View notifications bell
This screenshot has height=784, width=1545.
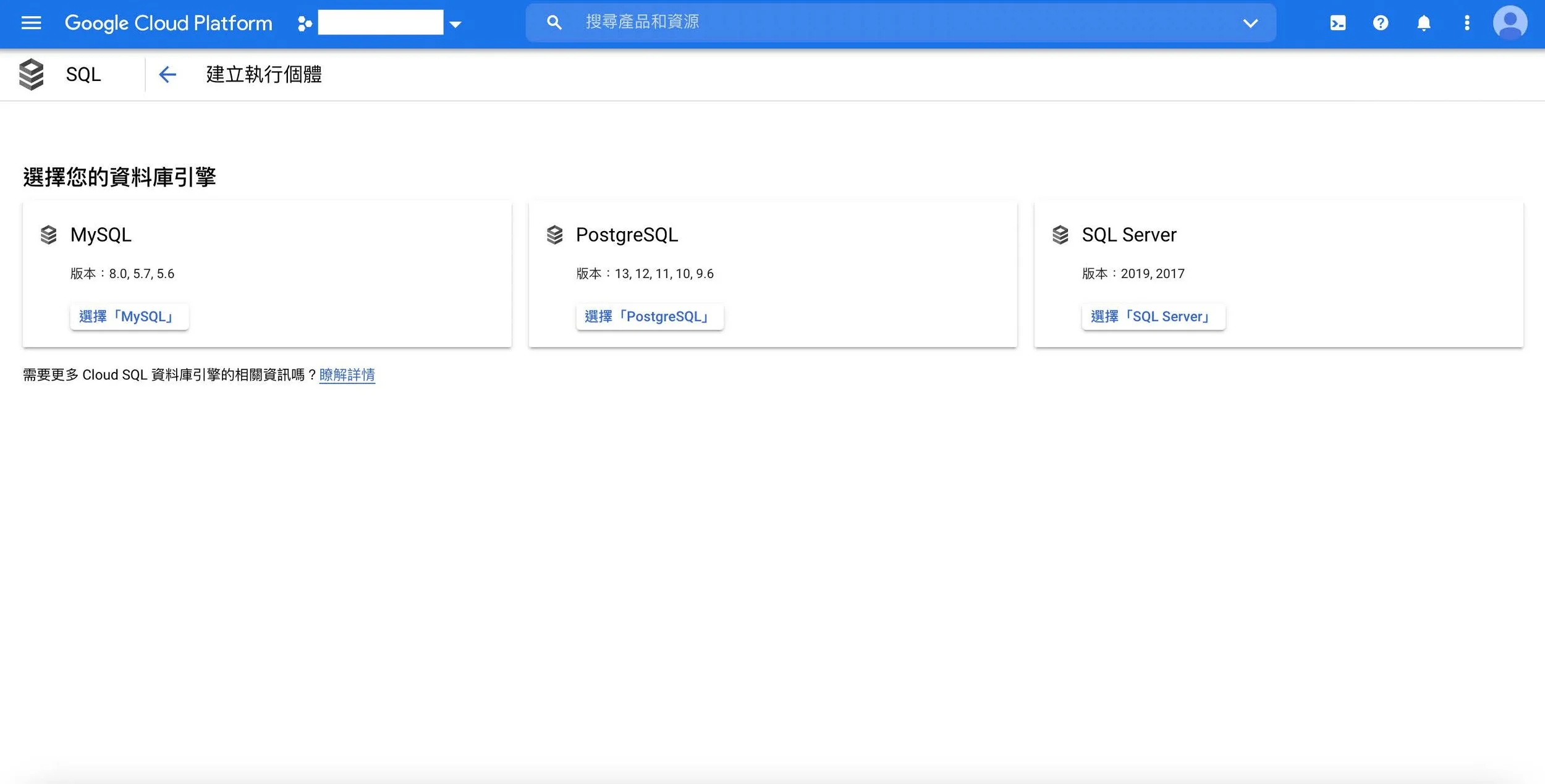tap(1423, 23)
